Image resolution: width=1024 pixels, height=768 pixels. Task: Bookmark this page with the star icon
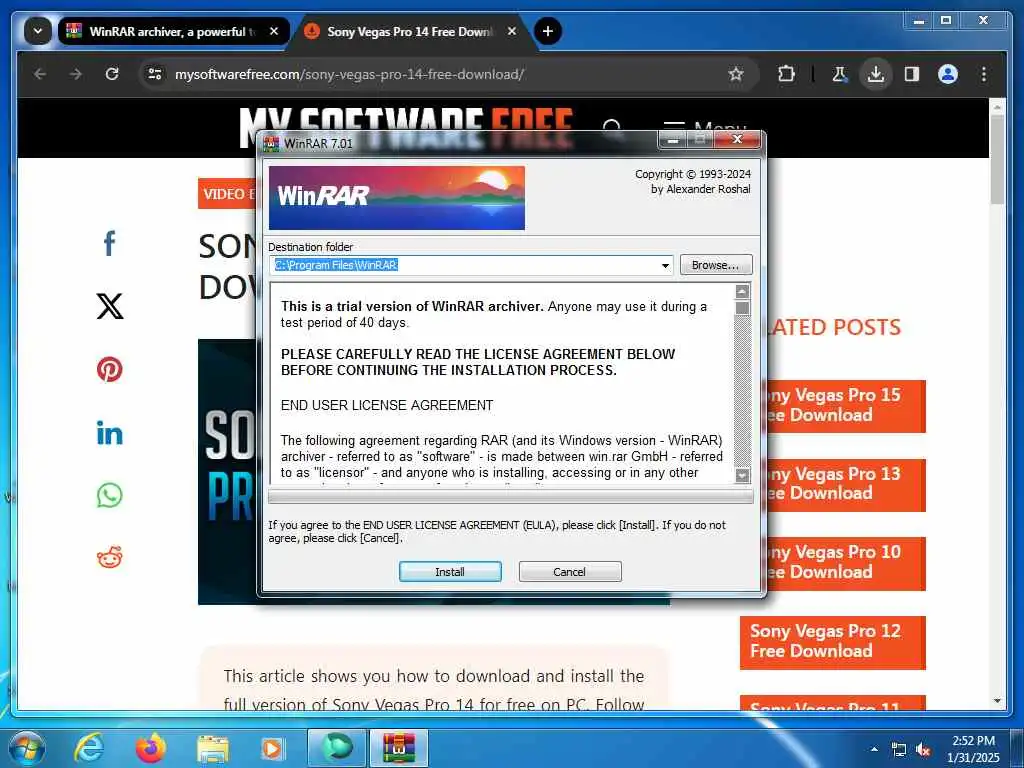tap(736, 74)
